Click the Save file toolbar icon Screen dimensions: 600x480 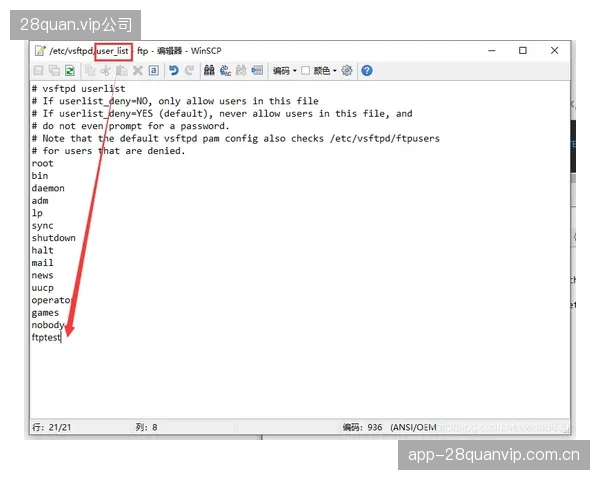pyautogui.click(x=39, y=70)
